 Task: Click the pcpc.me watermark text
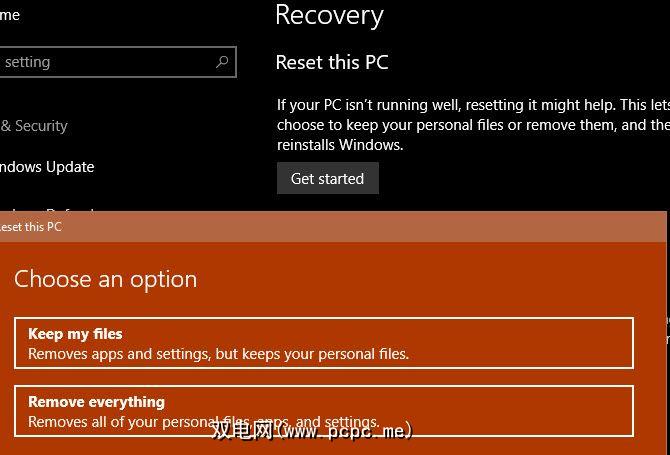click(312, 430)
